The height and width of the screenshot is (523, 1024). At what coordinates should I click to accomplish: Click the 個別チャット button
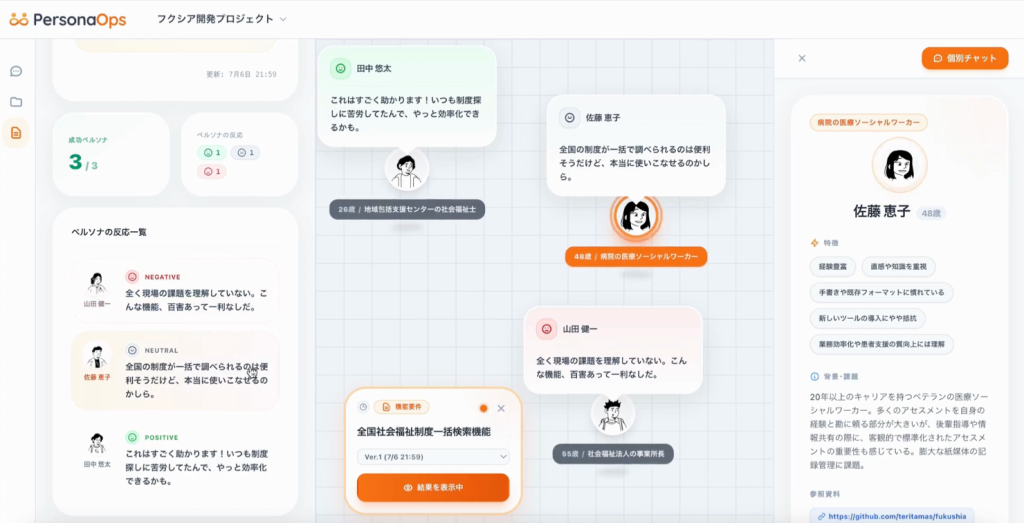coord(965,58)
